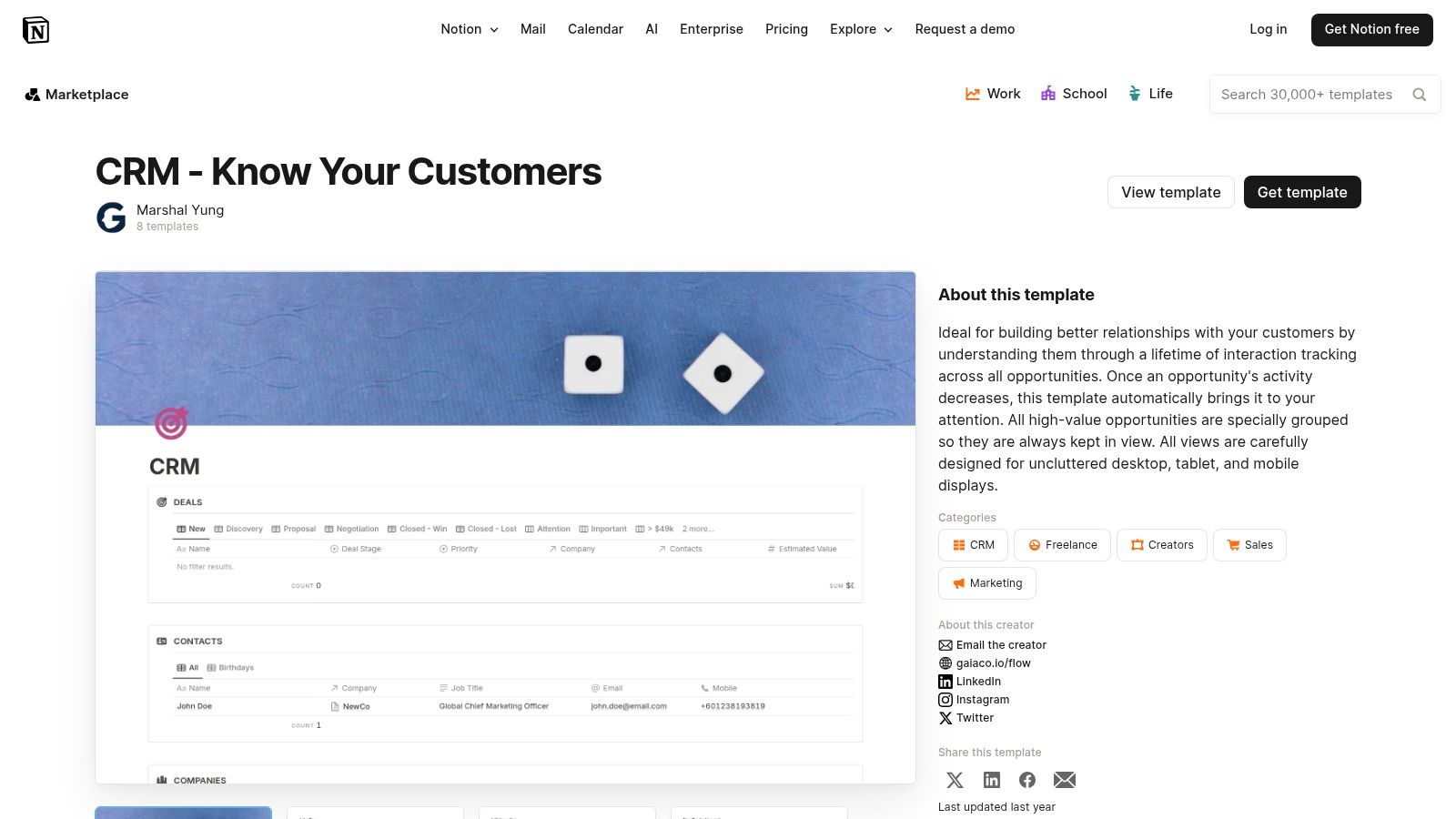Viewport: 1456px width, 819px height.
Task: Share template via X icon
Action: click(x=955, y=780)
